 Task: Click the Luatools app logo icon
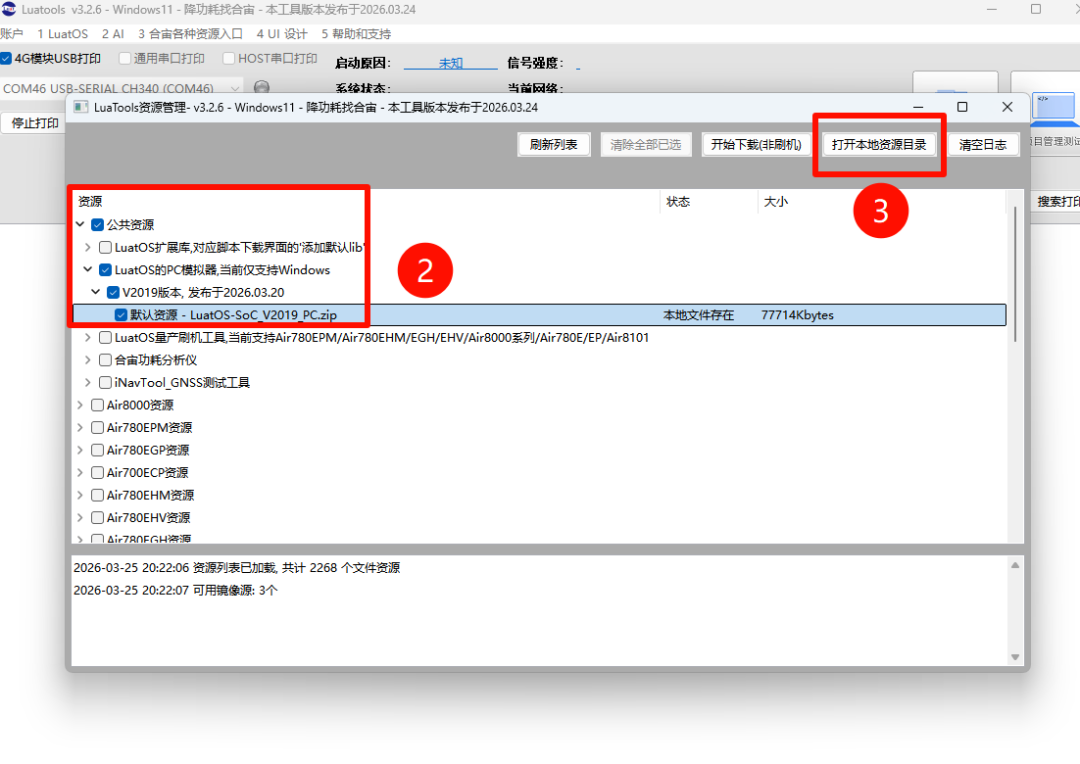click(9, 9)
